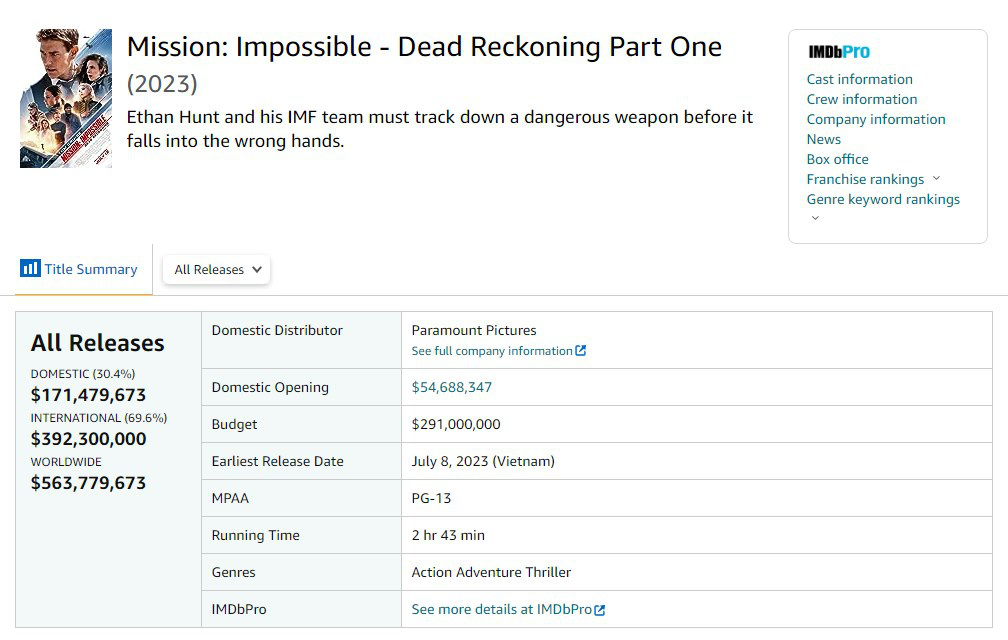This screenshot has width=1008, height=640.
Task: Open the Cast information link
Action: tap(859, 79)
